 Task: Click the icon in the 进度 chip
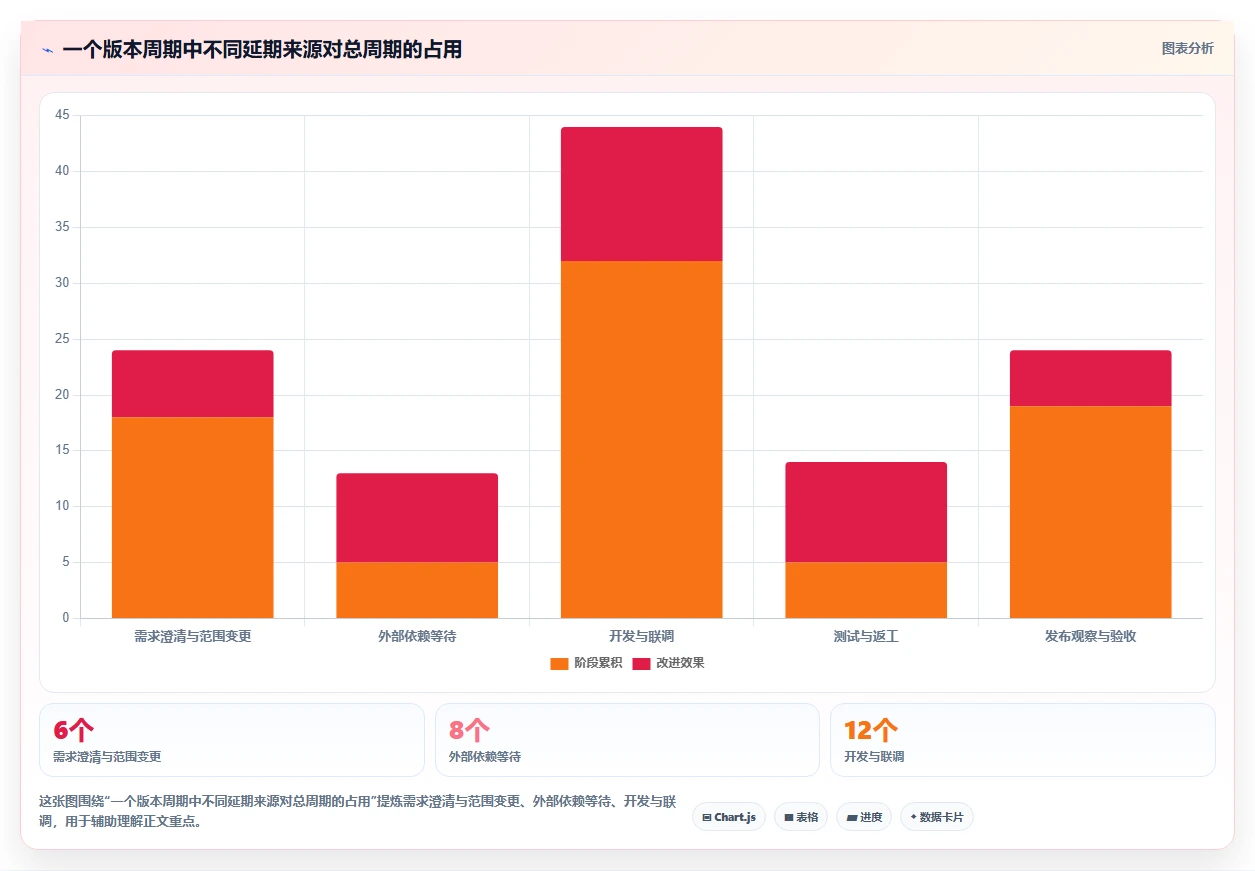coord(851,818)
